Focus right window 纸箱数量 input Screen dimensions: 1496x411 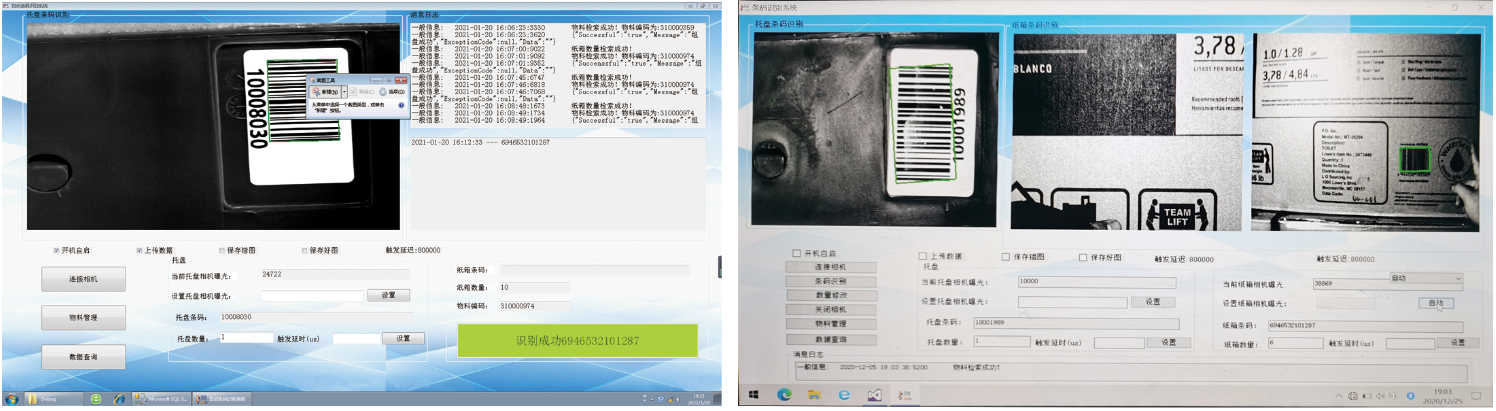[1294, 342]
